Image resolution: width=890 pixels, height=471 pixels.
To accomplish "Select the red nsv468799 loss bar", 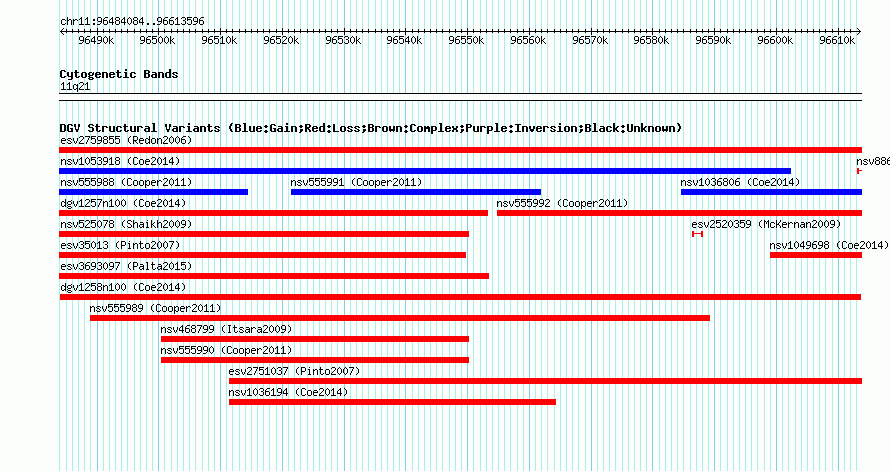I will (315, 339).
